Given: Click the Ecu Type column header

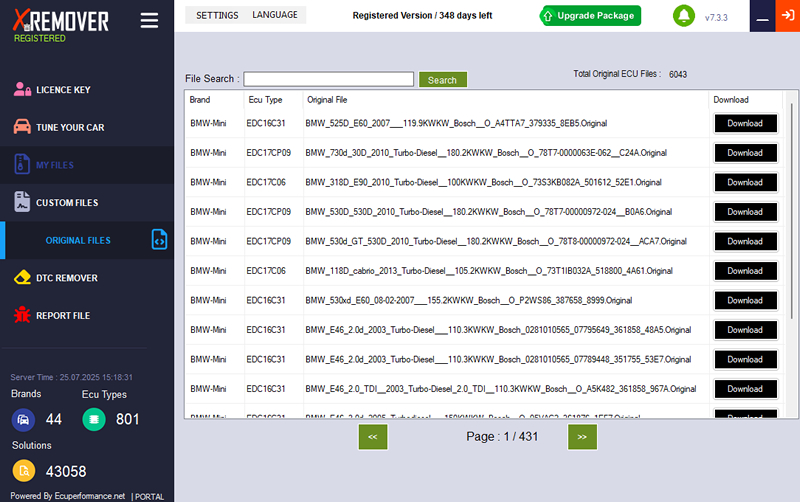Looking at the screenshot, I should point(265,100).
